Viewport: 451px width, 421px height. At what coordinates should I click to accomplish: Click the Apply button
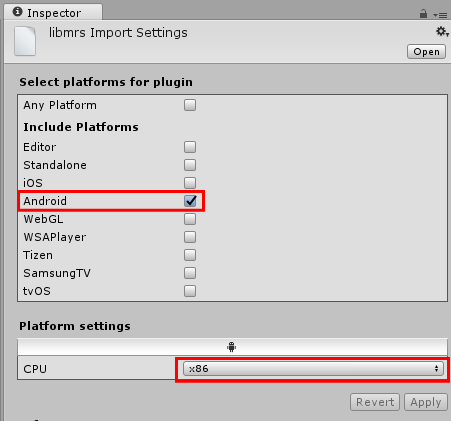click(426, 402)
